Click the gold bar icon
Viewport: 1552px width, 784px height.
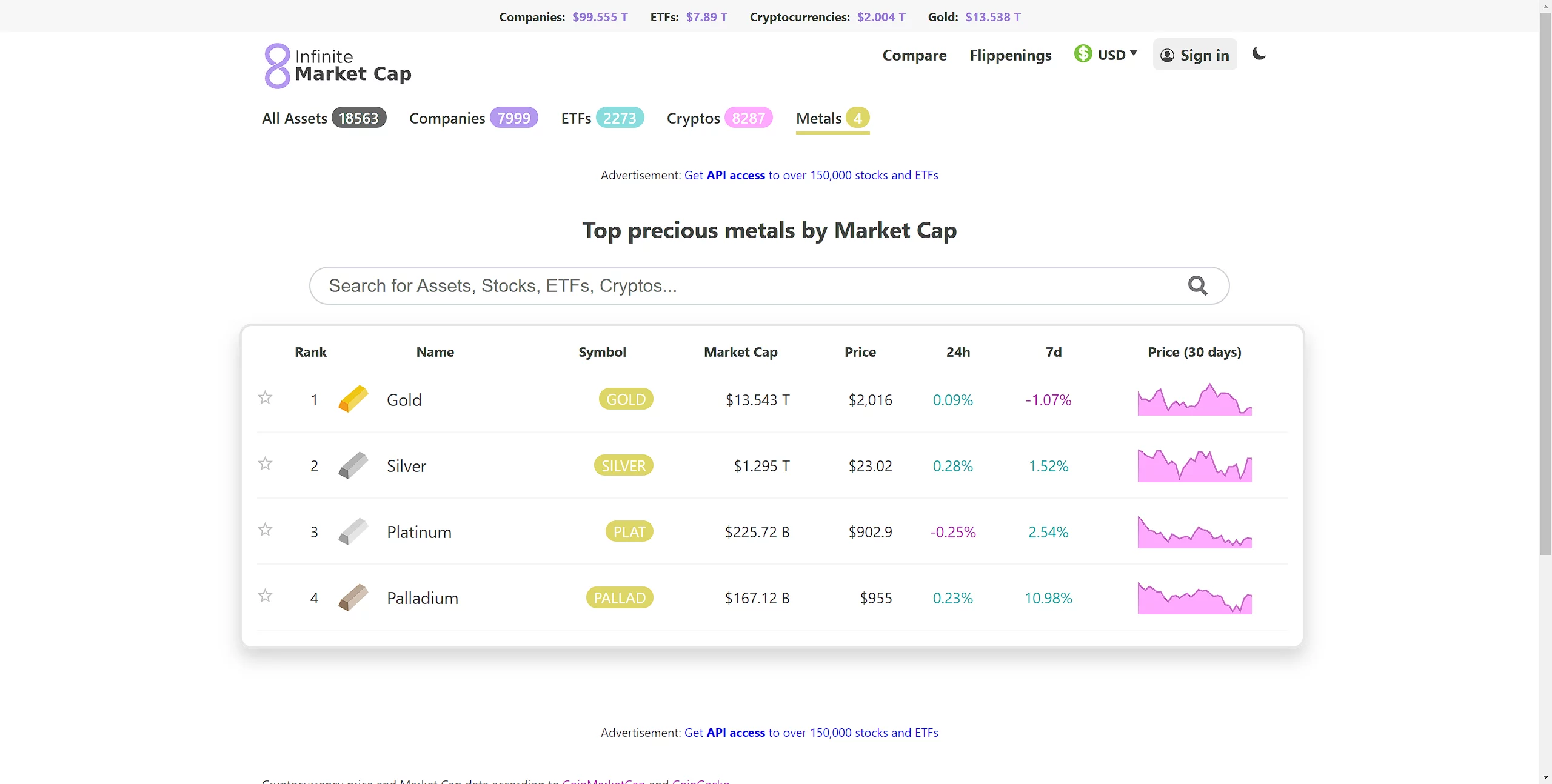point(353,399)
